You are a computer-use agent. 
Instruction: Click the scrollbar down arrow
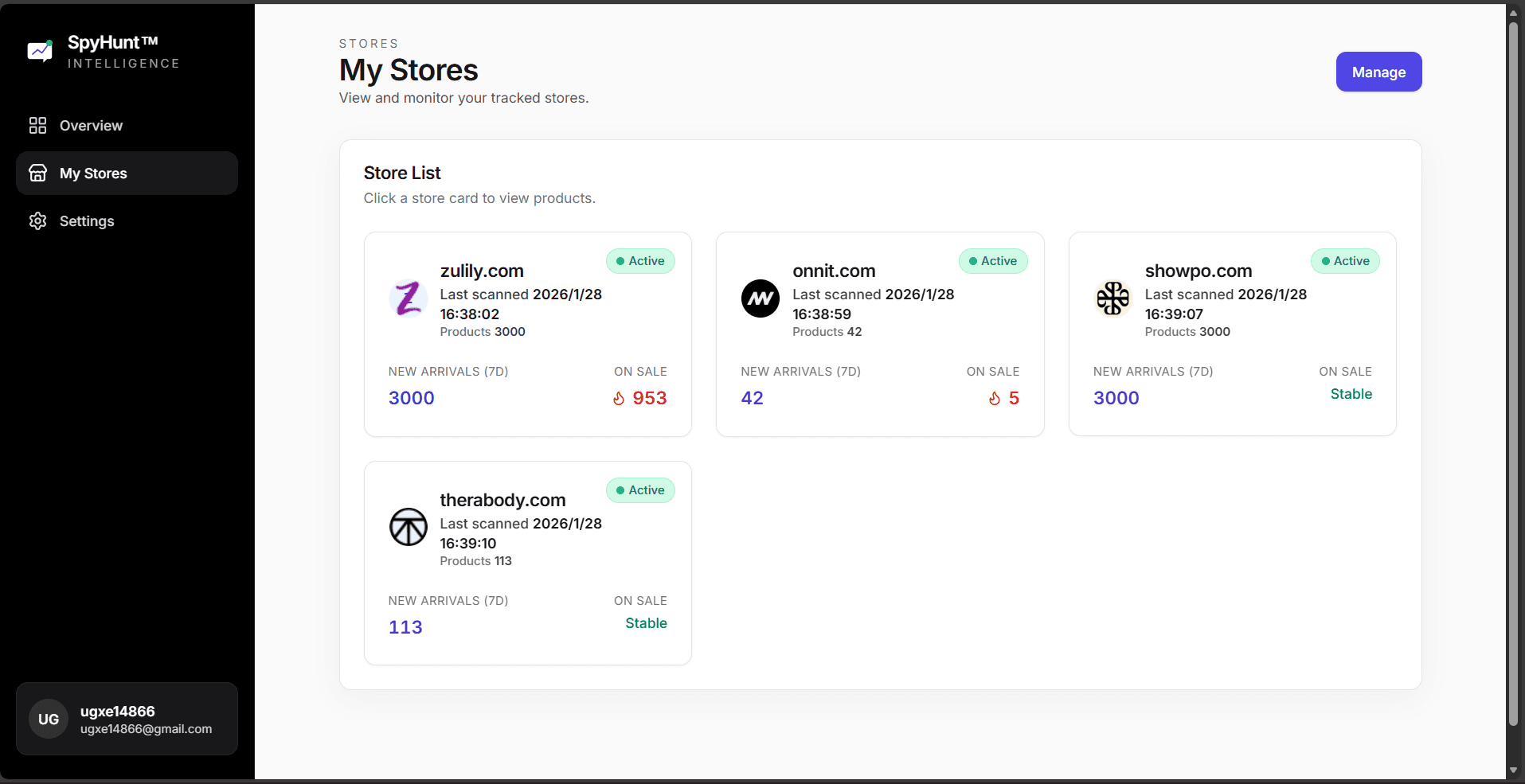point(1512,770)
